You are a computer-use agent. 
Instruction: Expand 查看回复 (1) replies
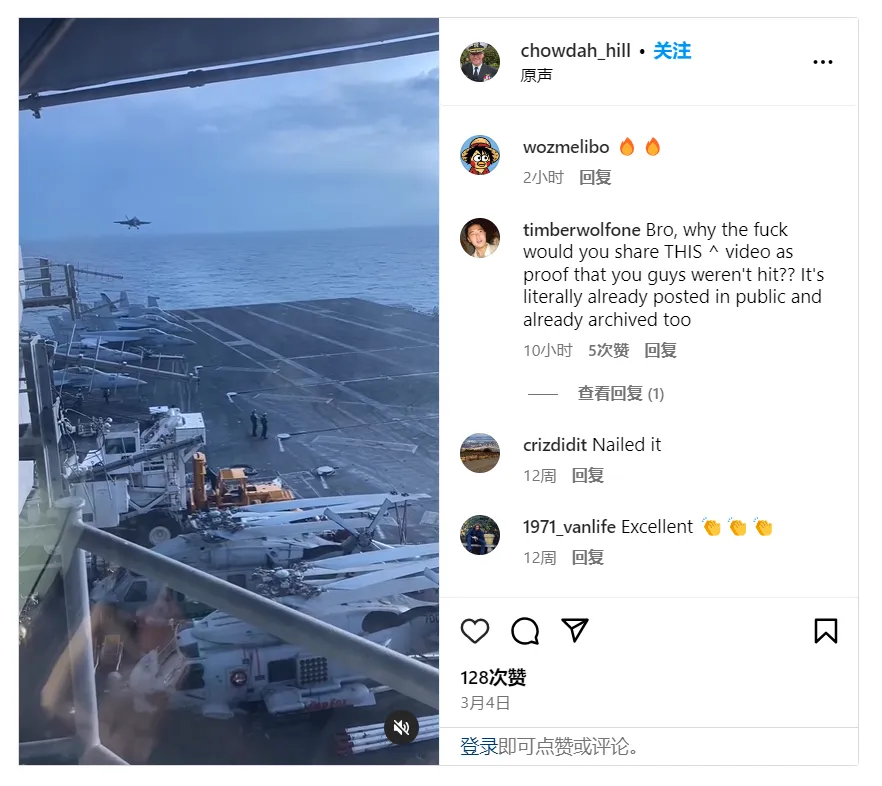click(620, 393)
